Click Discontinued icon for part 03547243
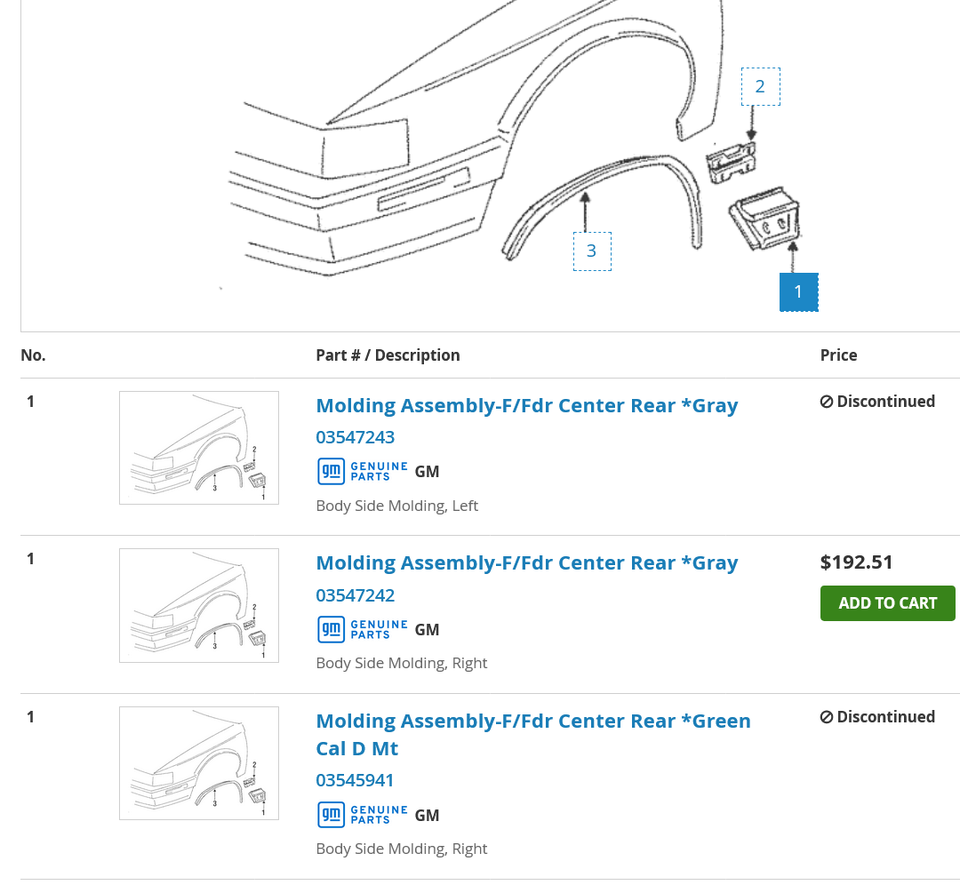Image resolution: width=960 pixels, height=885 pixels. 827,402
